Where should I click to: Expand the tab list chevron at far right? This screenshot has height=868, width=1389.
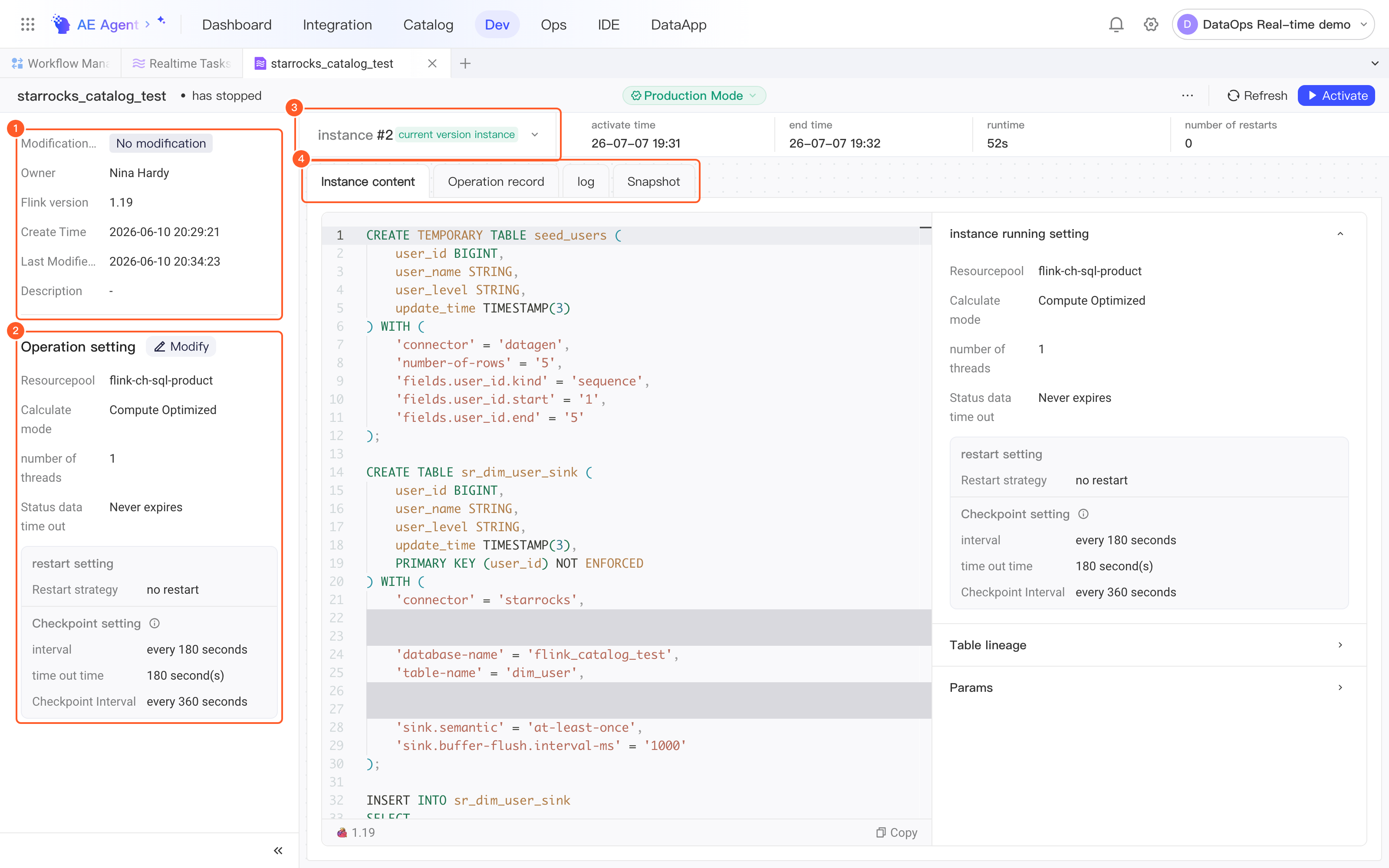click(1375, 63)
